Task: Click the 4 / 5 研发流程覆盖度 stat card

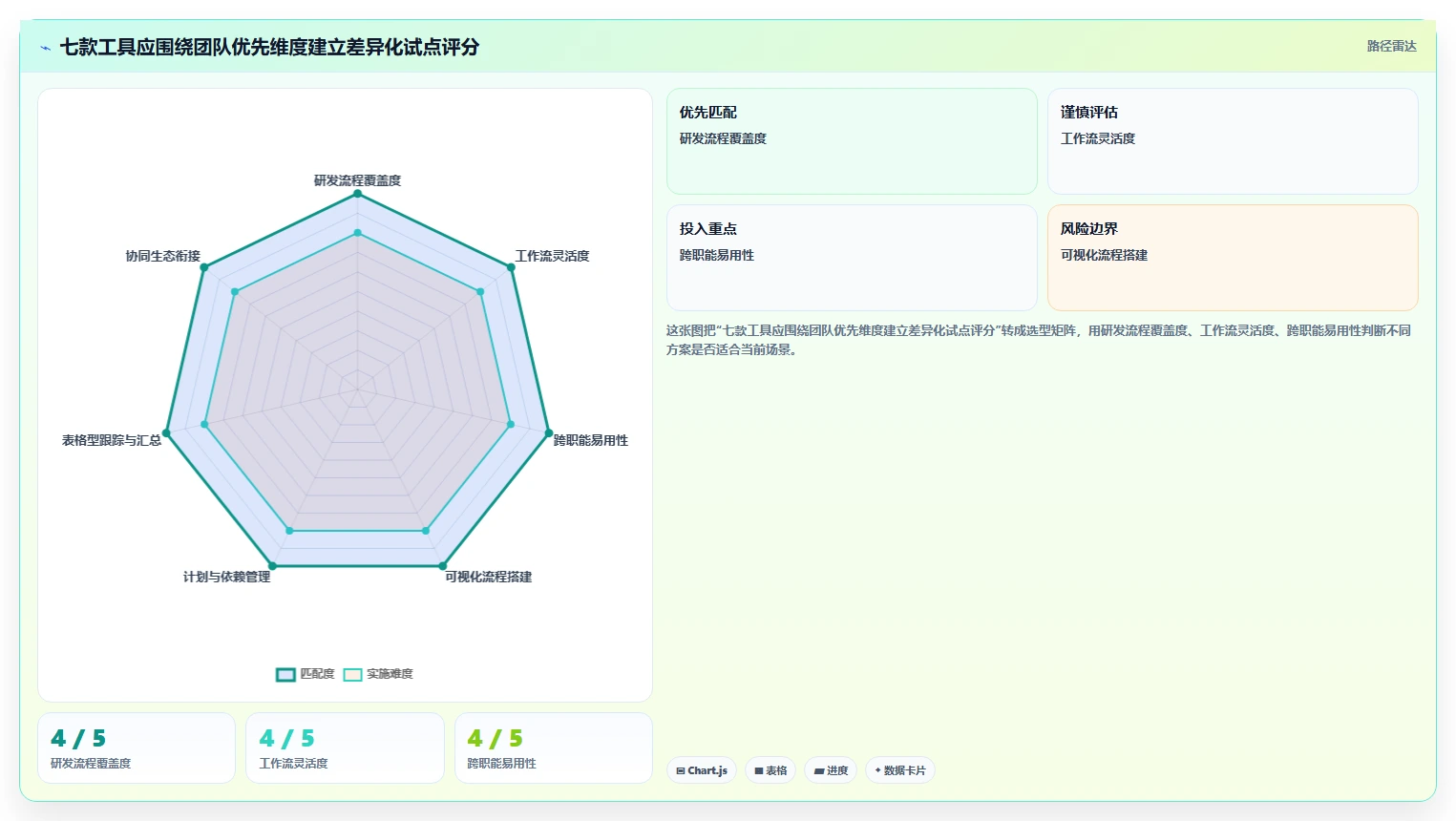Action: [137, 748]
